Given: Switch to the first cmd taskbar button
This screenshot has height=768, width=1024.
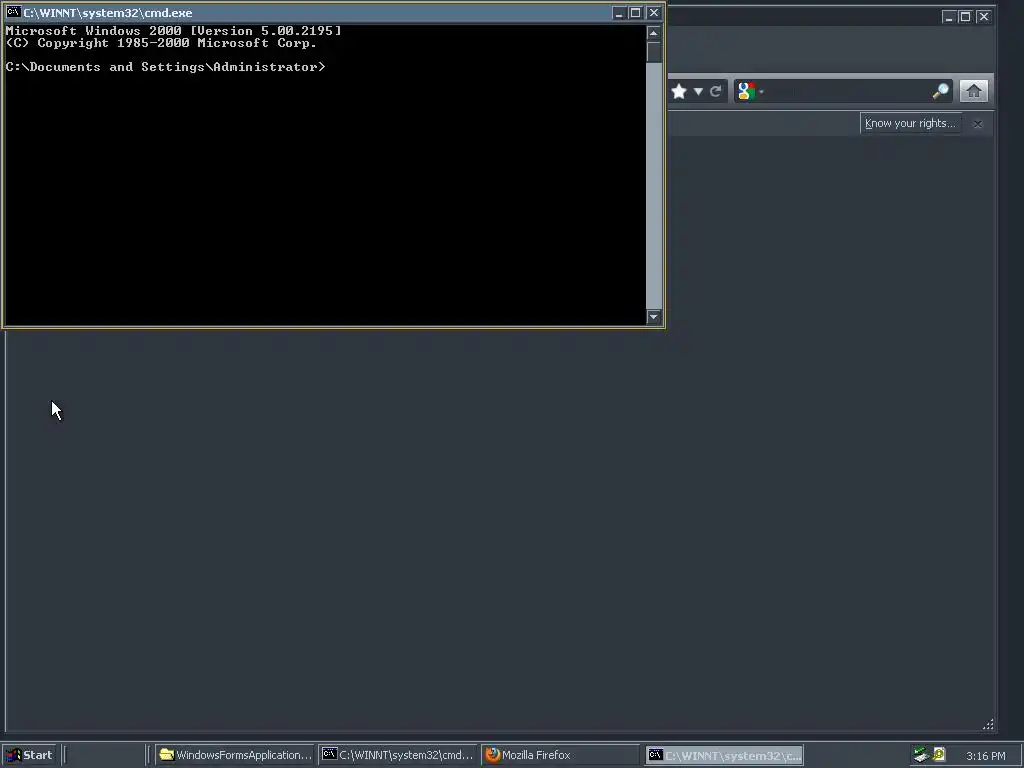Looking at the screenshot, I should pos(398,755).
